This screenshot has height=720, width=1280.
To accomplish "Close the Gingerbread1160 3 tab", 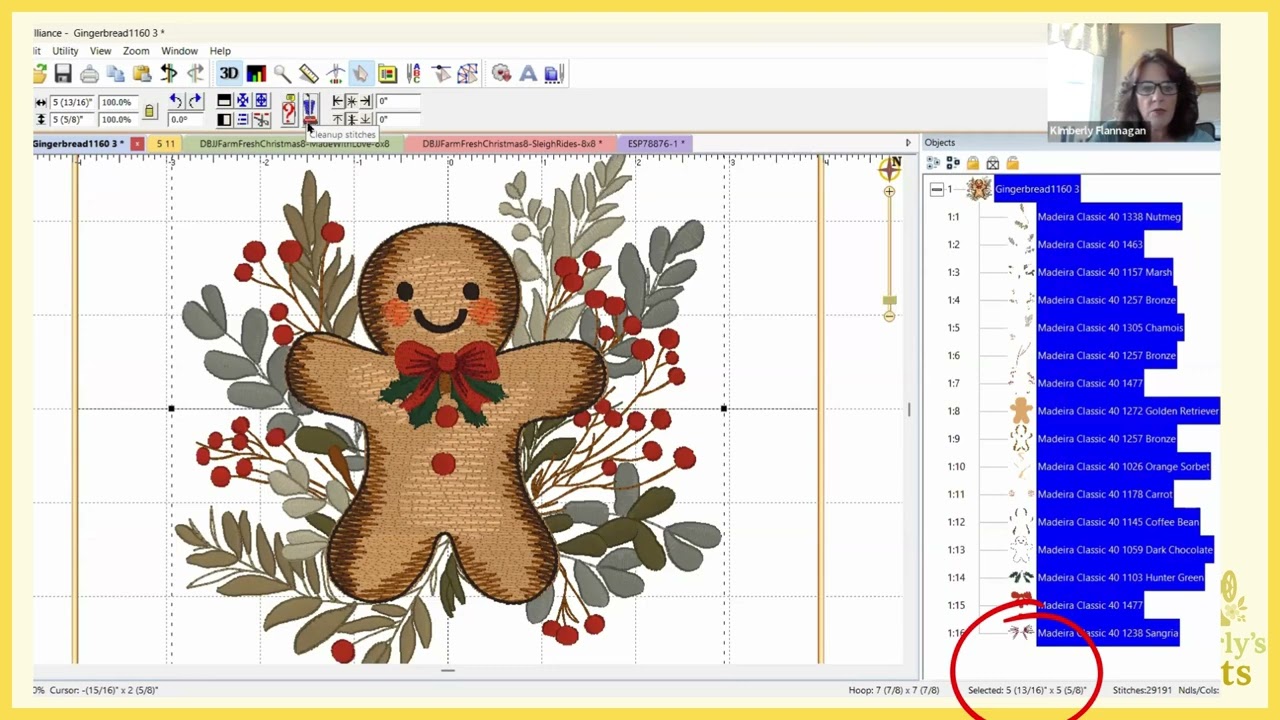I will (x=137, y=144).
